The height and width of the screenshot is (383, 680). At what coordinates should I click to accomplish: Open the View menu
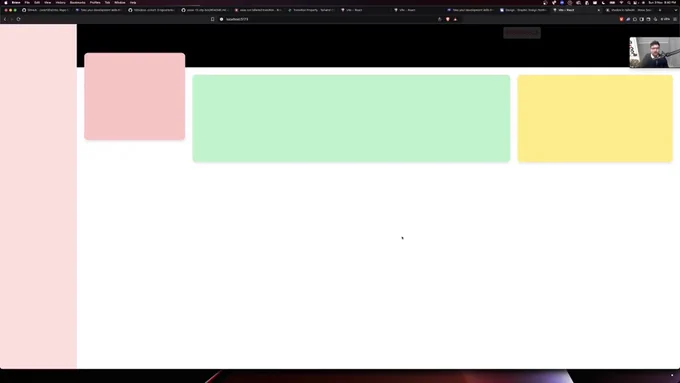tap(47, 3)
